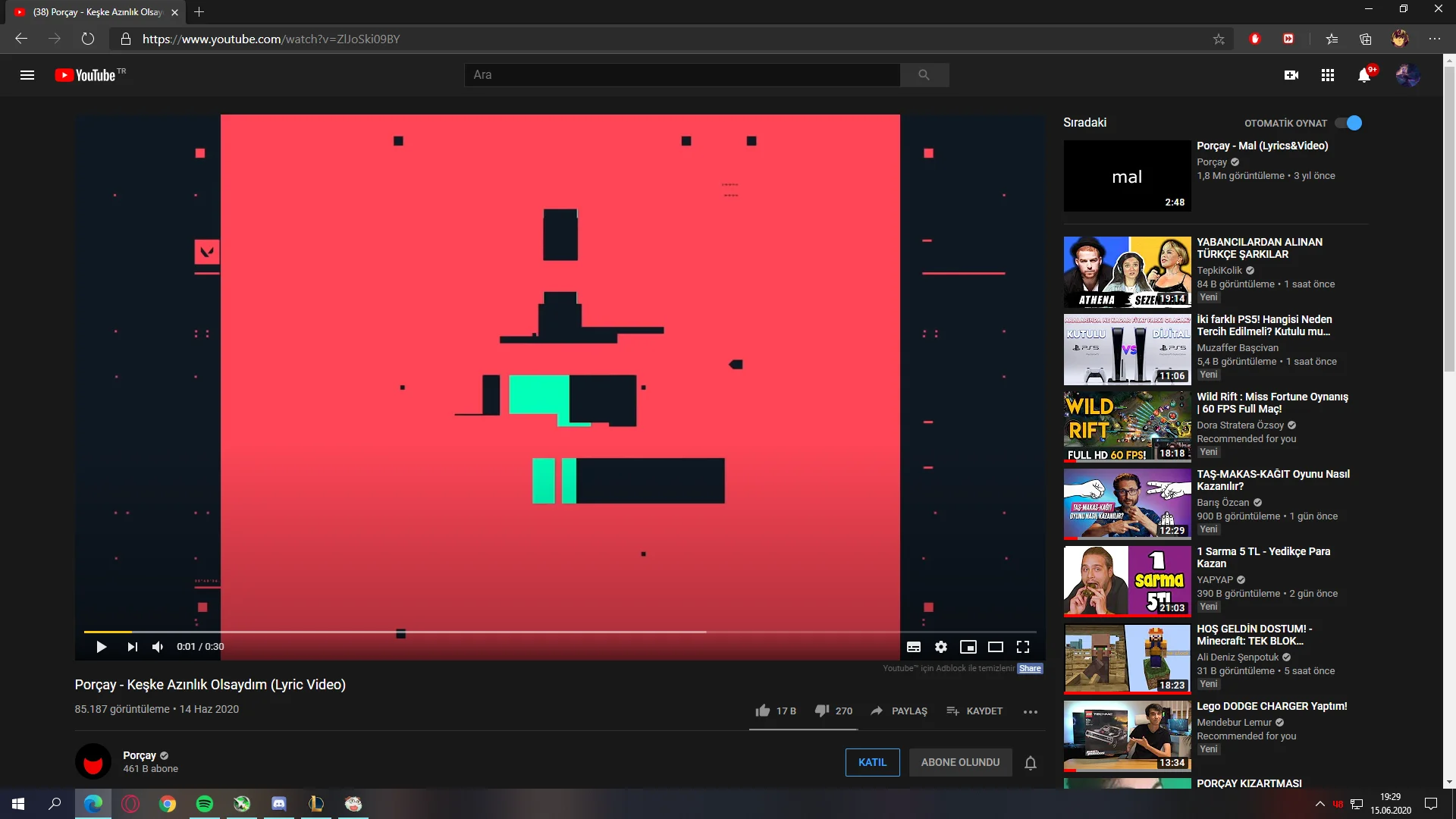Toggle the Otomatik Oynat autoplay switch
1456x819 pixels.
(x=1348, y=123)
